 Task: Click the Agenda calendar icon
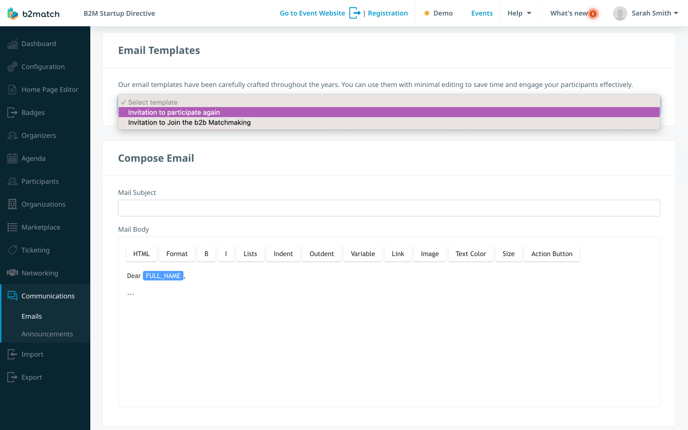(x=12, y=158)
